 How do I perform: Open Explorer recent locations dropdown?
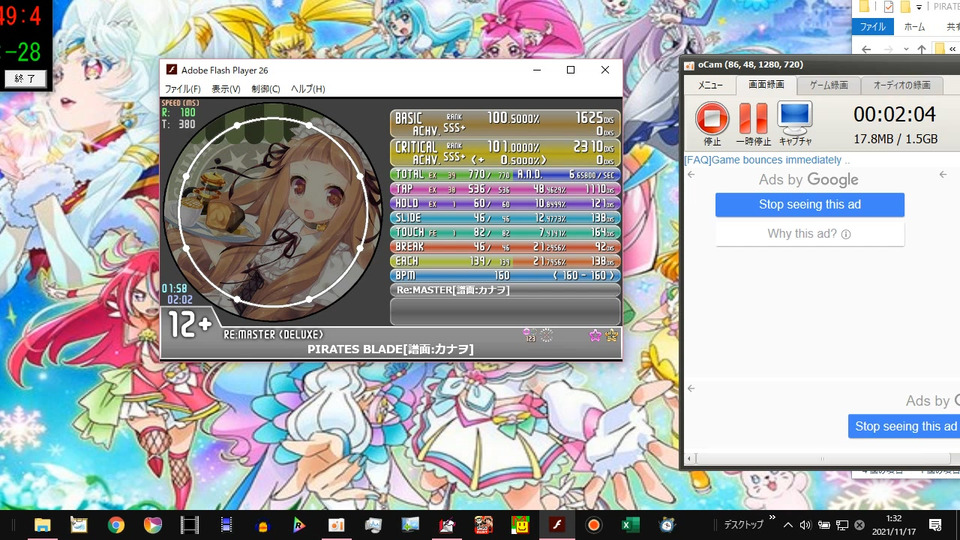[x=906, y=49]
